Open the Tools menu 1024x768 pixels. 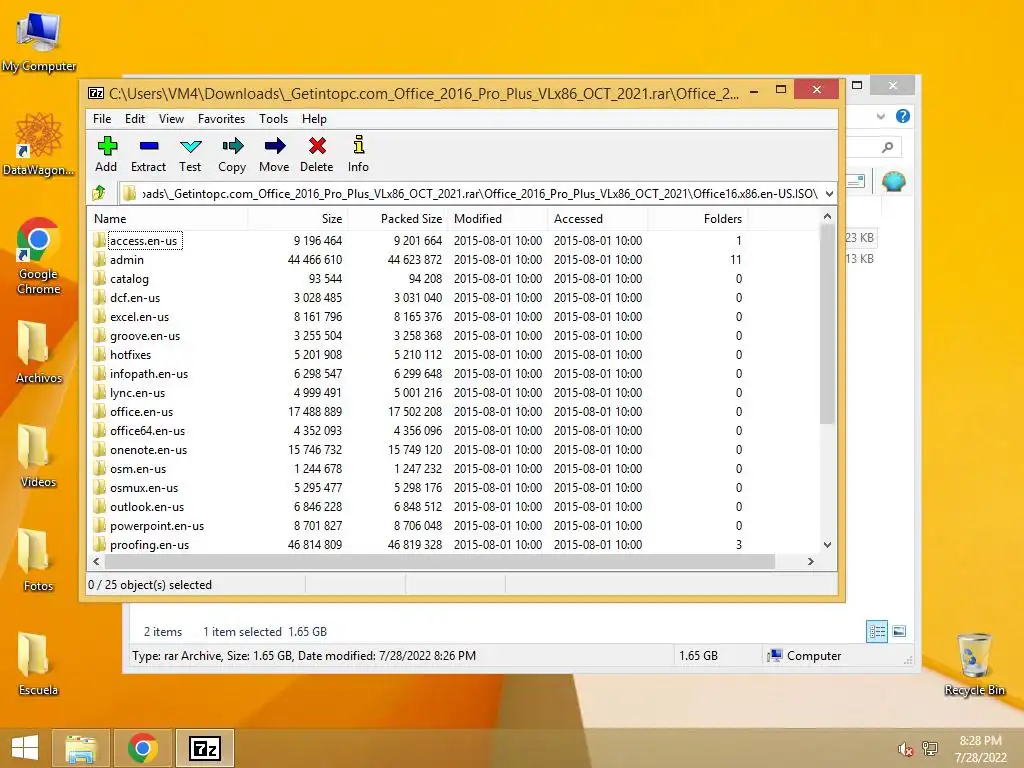273,119
